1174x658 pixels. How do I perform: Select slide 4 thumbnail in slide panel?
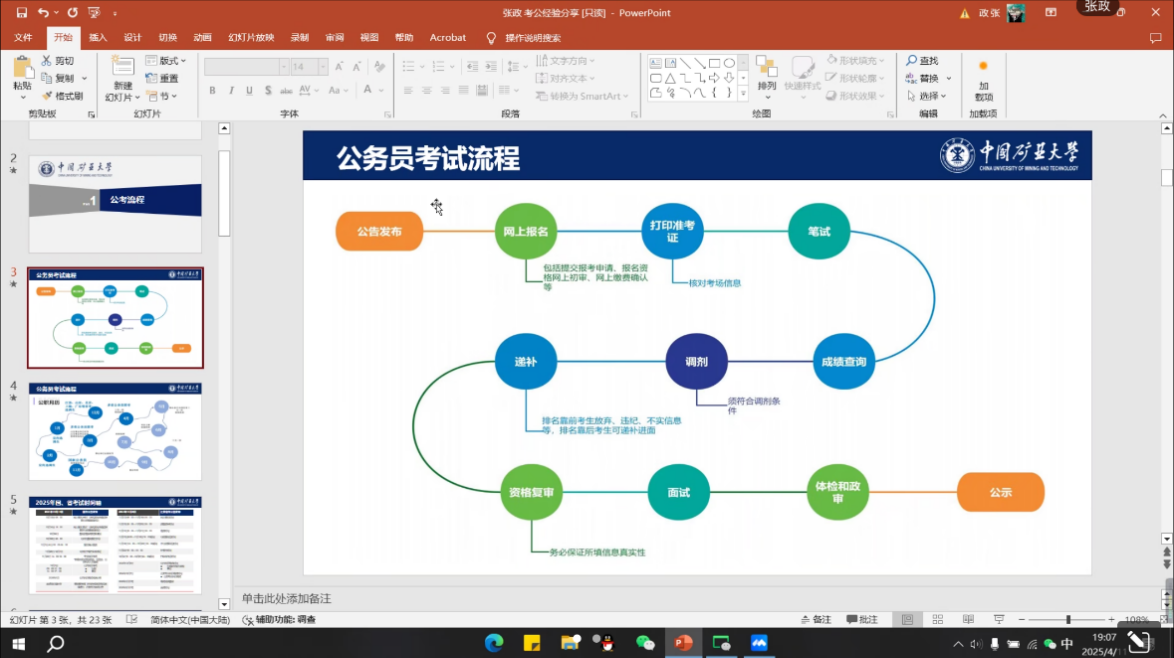click(115, 432)
